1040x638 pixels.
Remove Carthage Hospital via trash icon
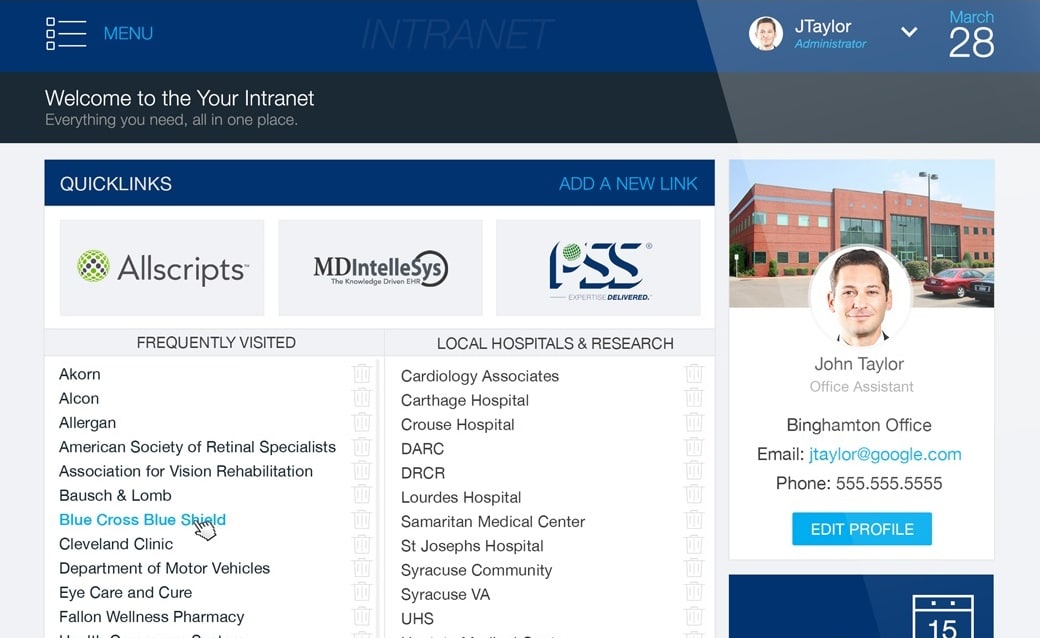pos(694,398)
